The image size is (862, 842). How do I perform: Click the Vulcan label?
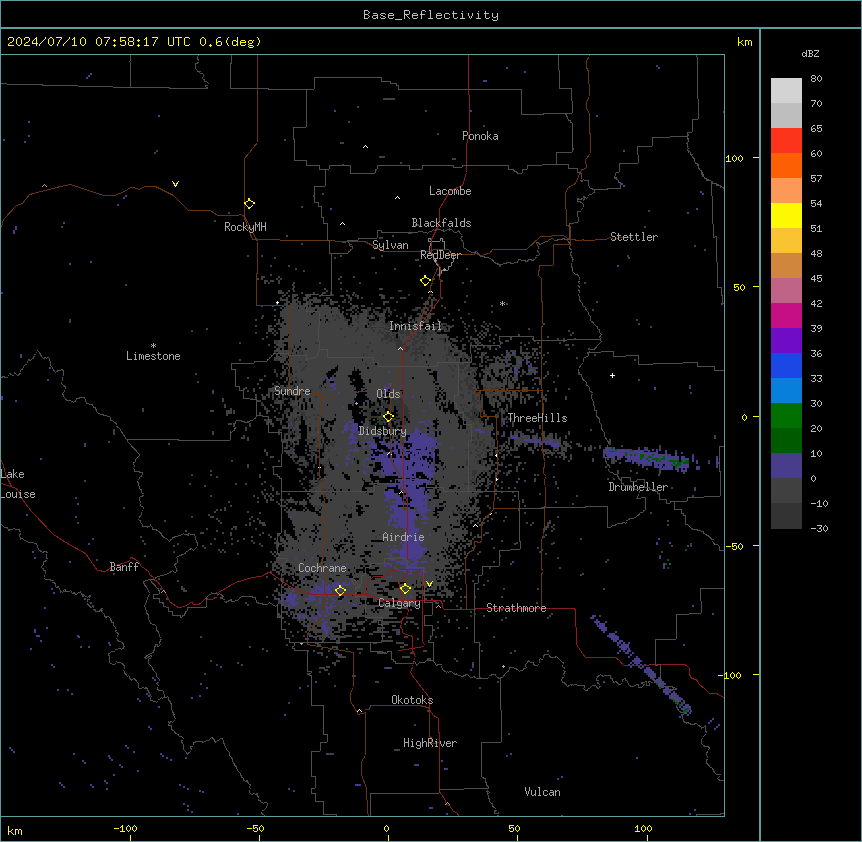[542, 792]
